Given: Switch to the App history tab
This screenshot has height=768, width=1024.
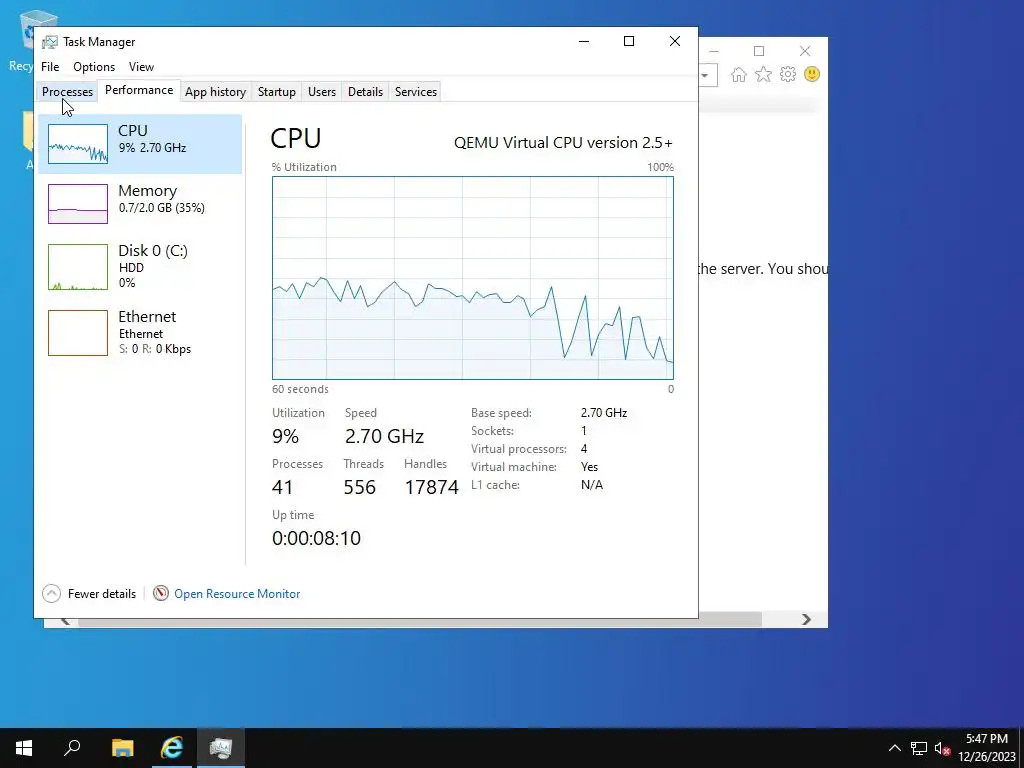Looking at the screenshot, I should 216,91.
